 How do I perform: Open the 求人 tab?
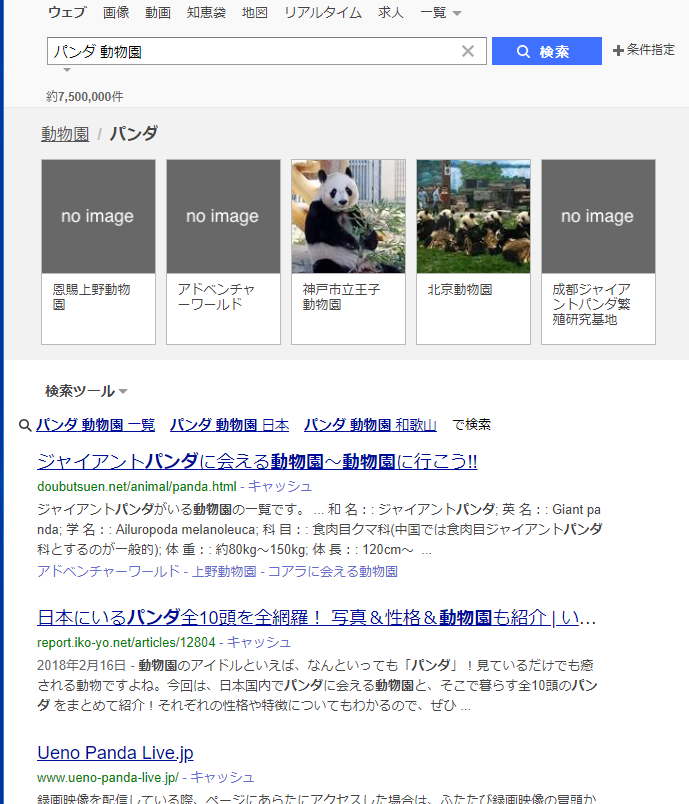coord(391,12)
